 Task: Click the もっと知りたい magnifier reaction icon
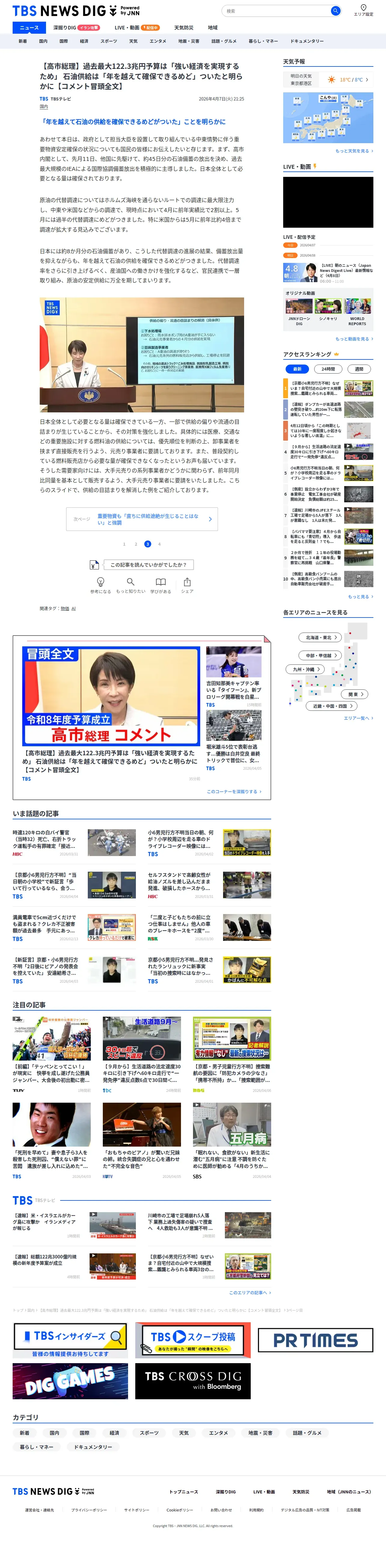(x=130, y=582)
